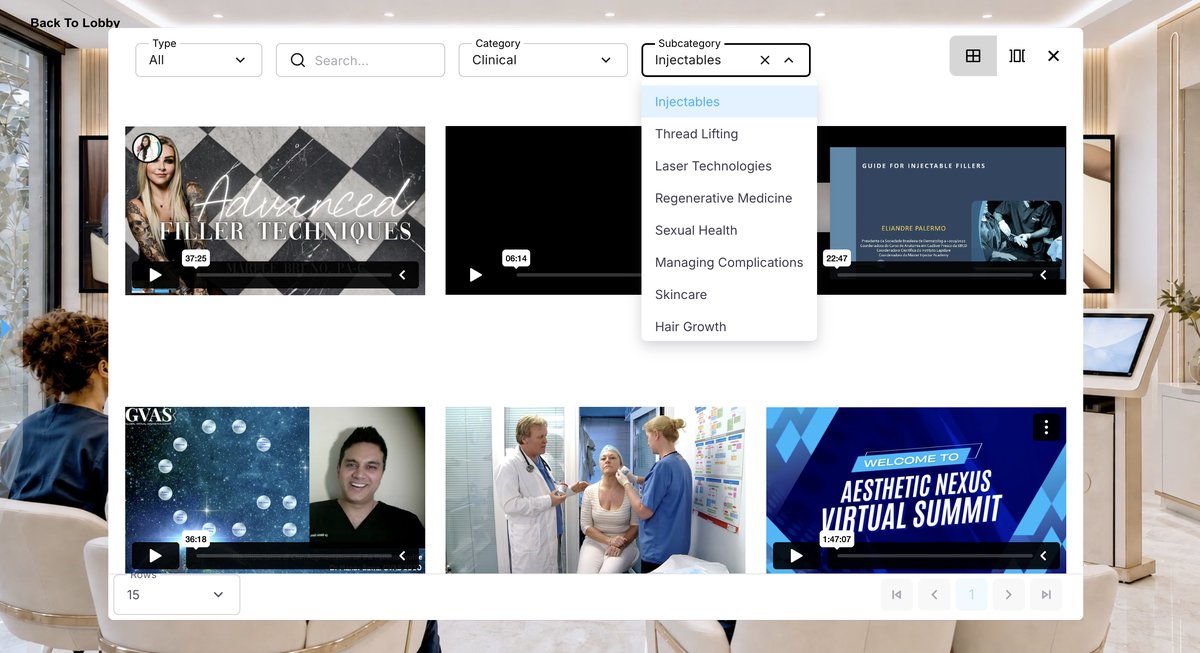Choose Laser Technologies subcategory
The height and width of the screenshot is (653, 1200).
click(729, 166)
